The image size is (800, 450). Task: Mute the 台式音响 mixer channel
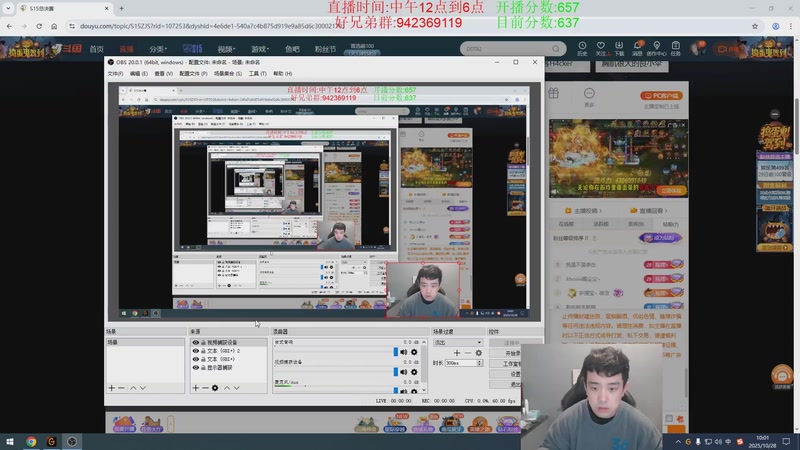click(404, 352)
